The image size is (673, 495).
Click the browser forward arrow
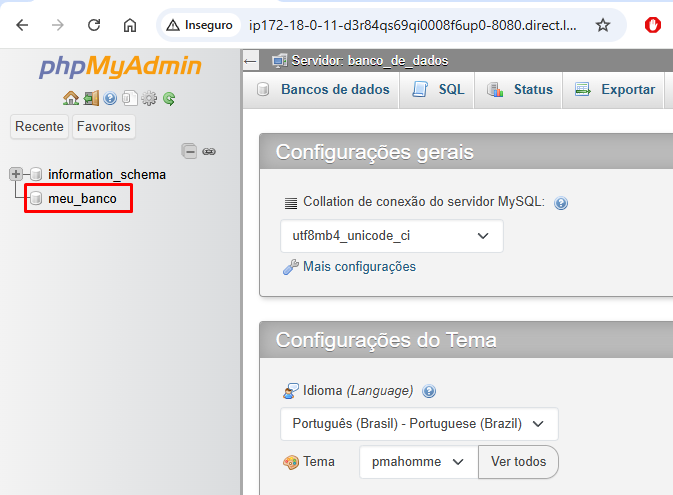58,25
